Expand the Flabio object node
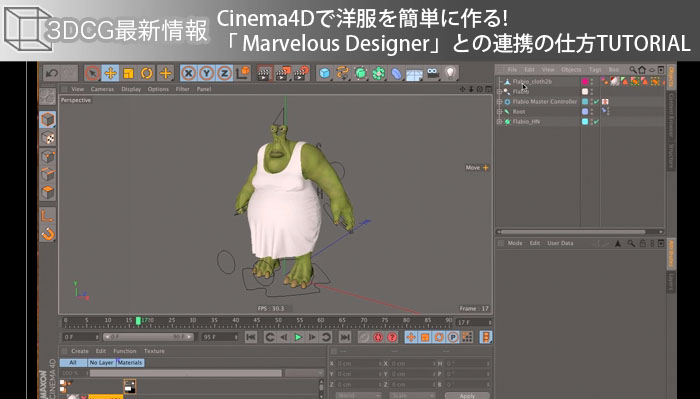This screenshot has height=399, width=700. tap(500, 91)
